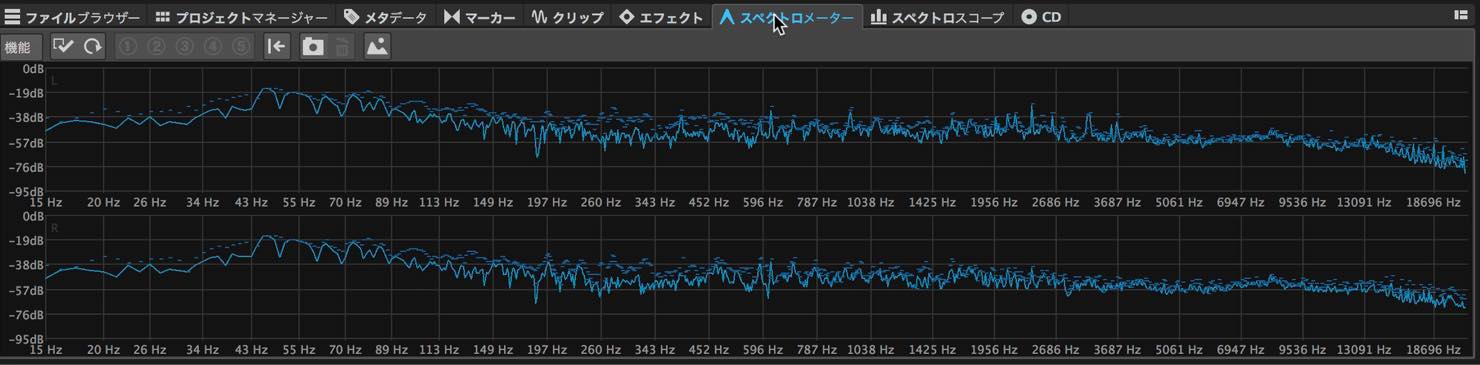Click the 18696 Hz label on lower graph

click(x=1434, y=351)
